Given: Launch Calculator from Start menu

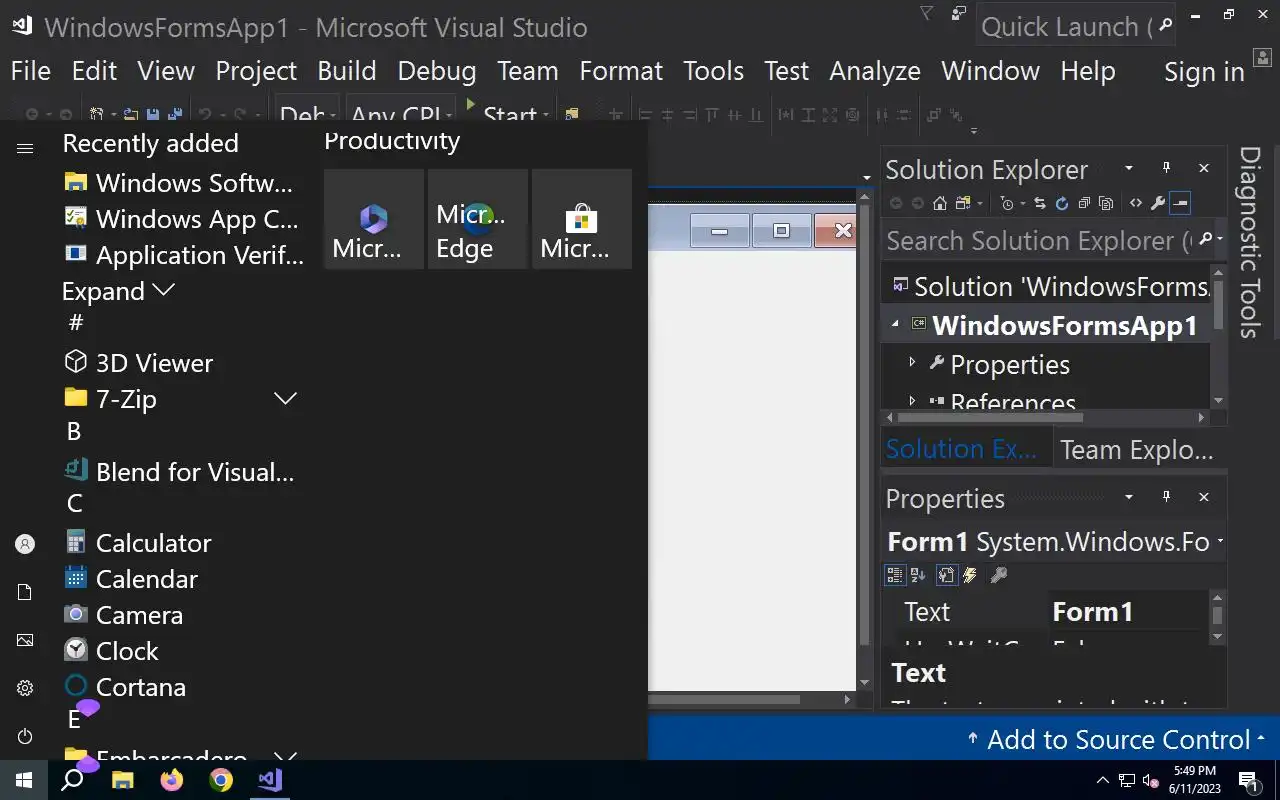Looking at the screenshot, I should [180, 543].
